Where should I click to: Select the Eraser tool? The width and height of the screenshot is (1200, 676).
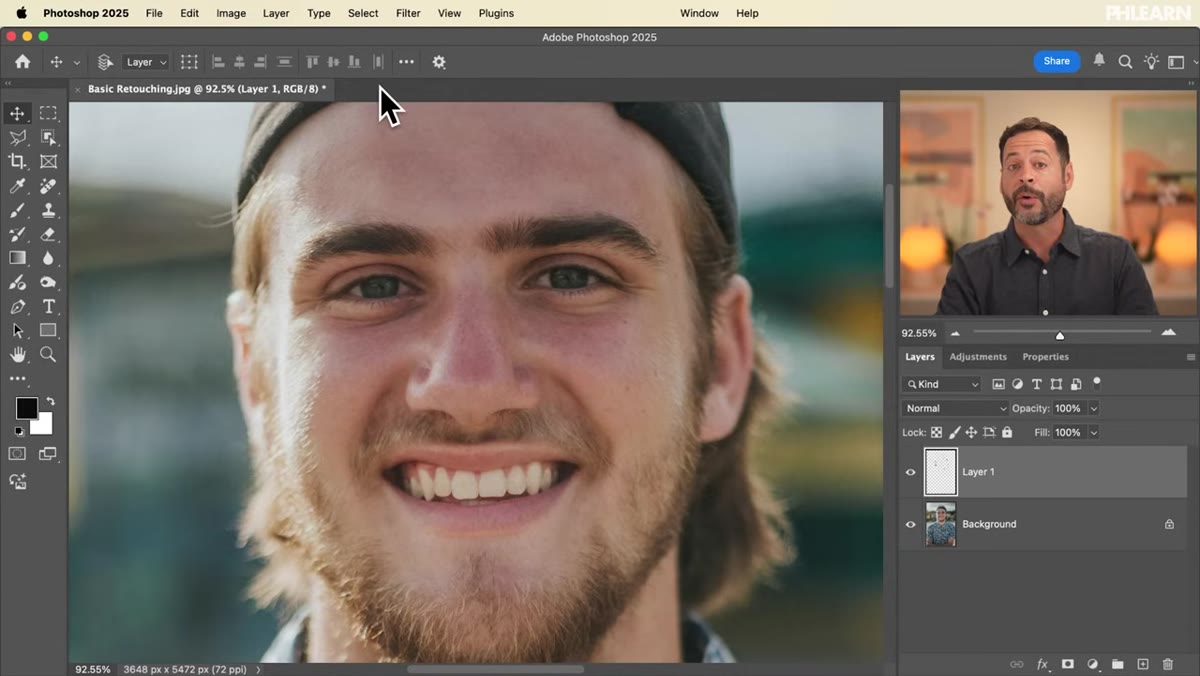(x=48, y=234)
